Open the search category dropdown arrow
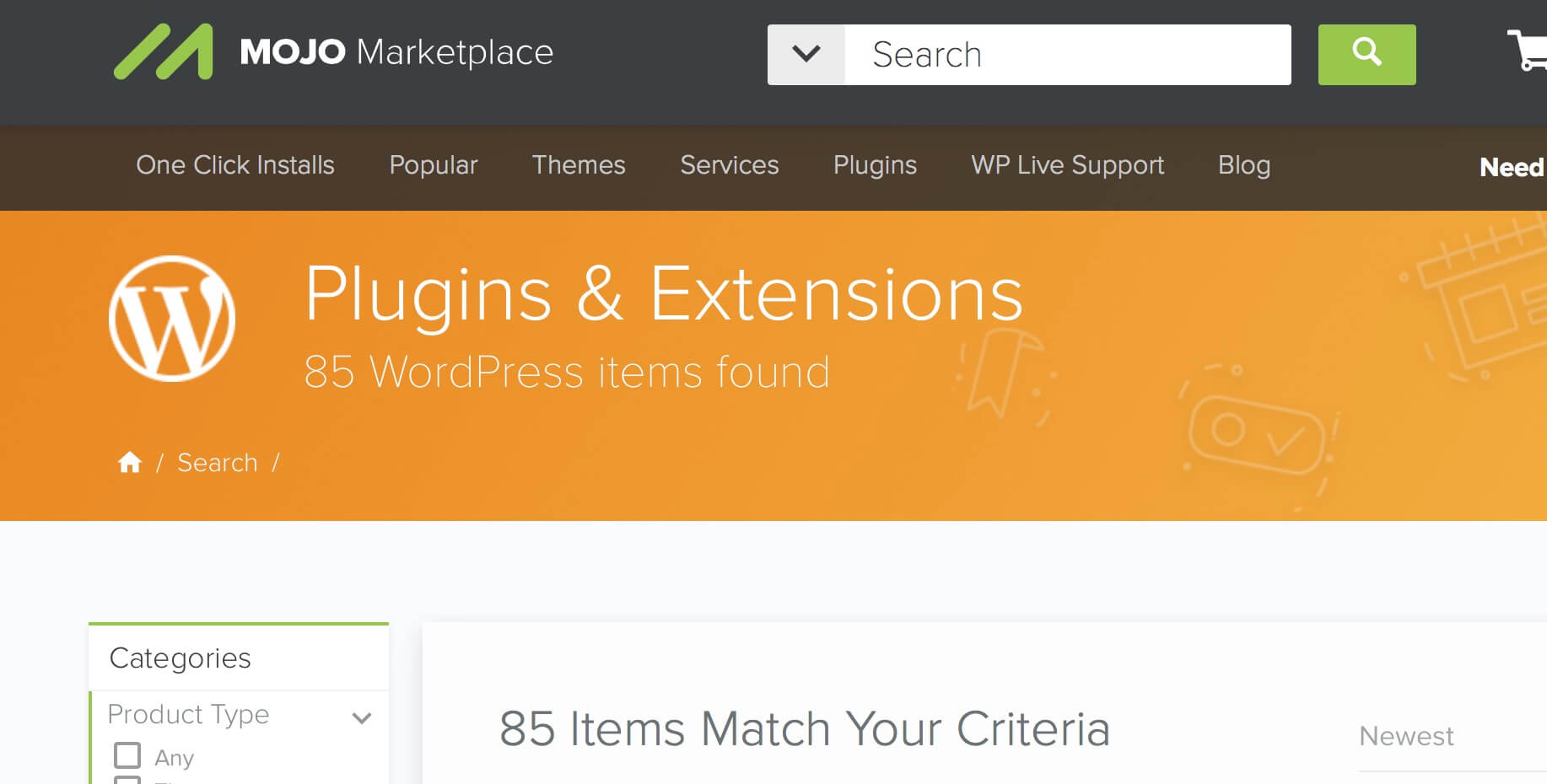This screenshot has width=1547, height=784. pyautogui.click(x=806, y=55)
